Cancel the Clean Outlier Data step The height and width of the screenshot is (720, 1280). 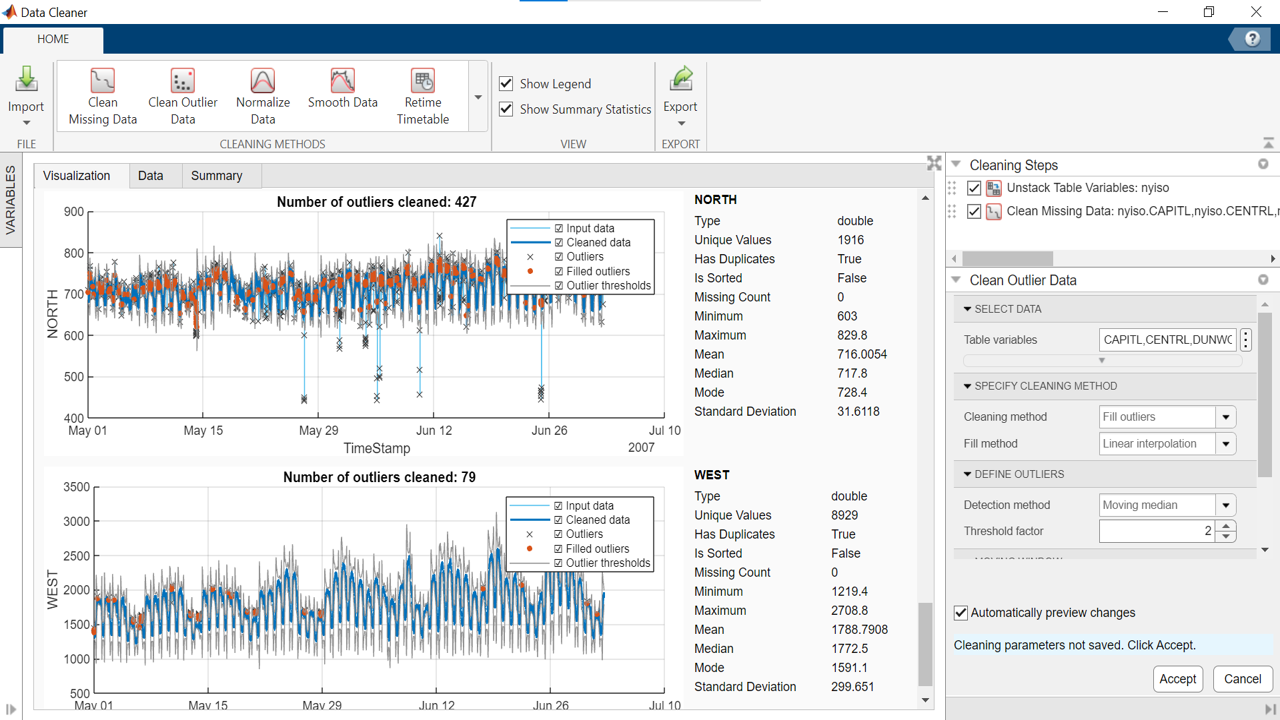coord(1242,678)
